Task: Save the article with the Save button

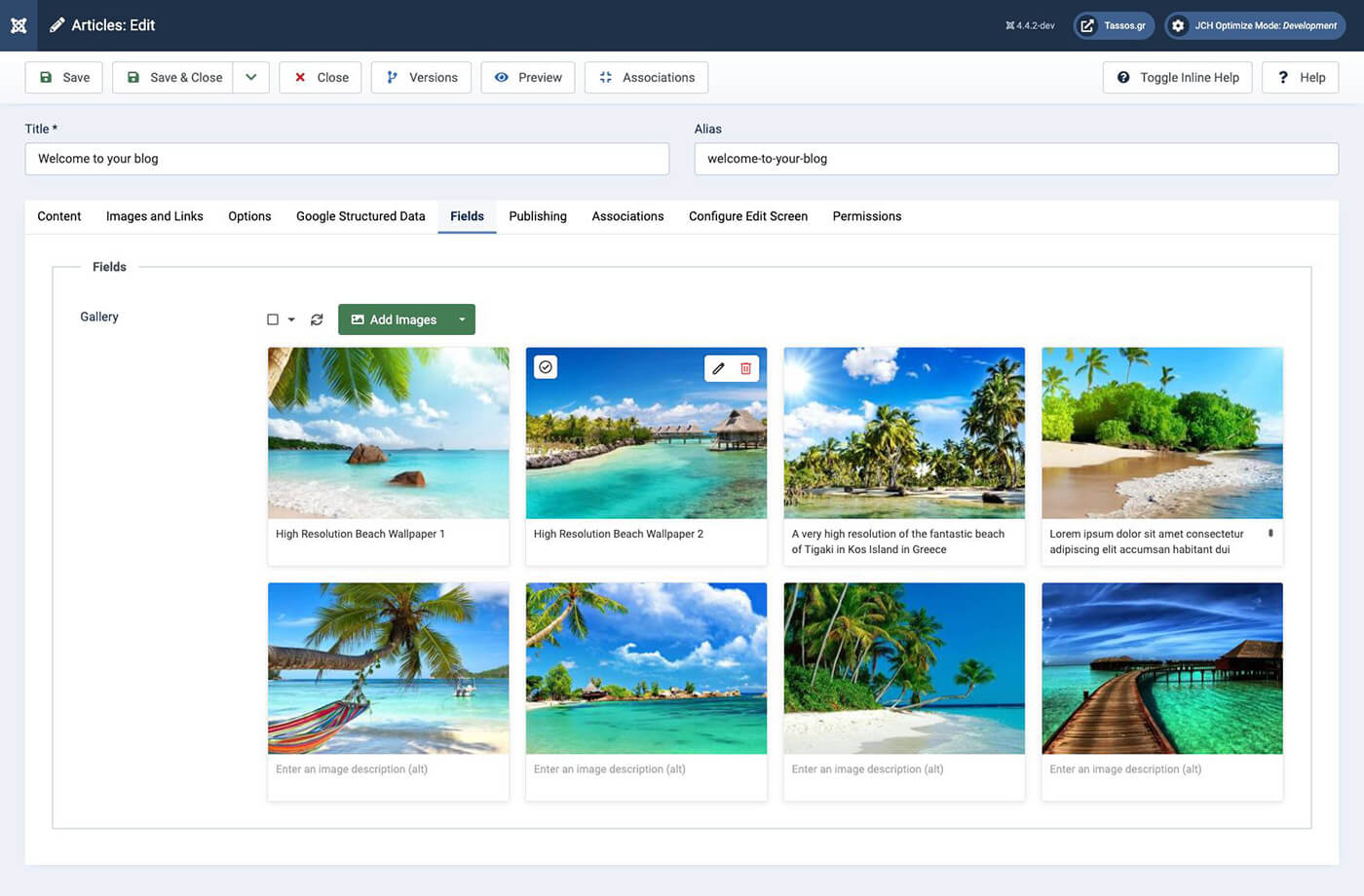Action: click(x=63, y=77)
